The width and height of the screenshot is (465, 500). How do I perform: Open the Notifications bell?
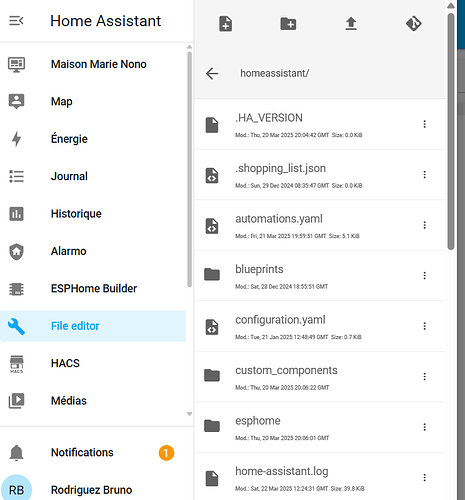[16, 453]
